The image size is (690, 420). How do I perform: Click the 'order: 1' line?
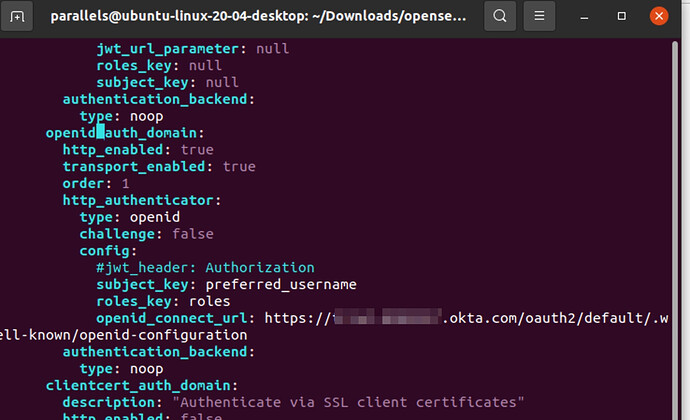96,183
